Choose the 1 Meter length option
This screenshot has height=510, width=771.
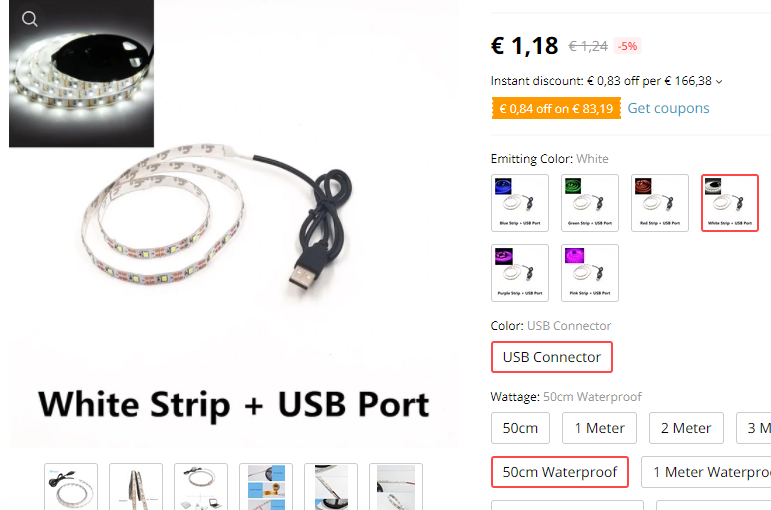599,428
